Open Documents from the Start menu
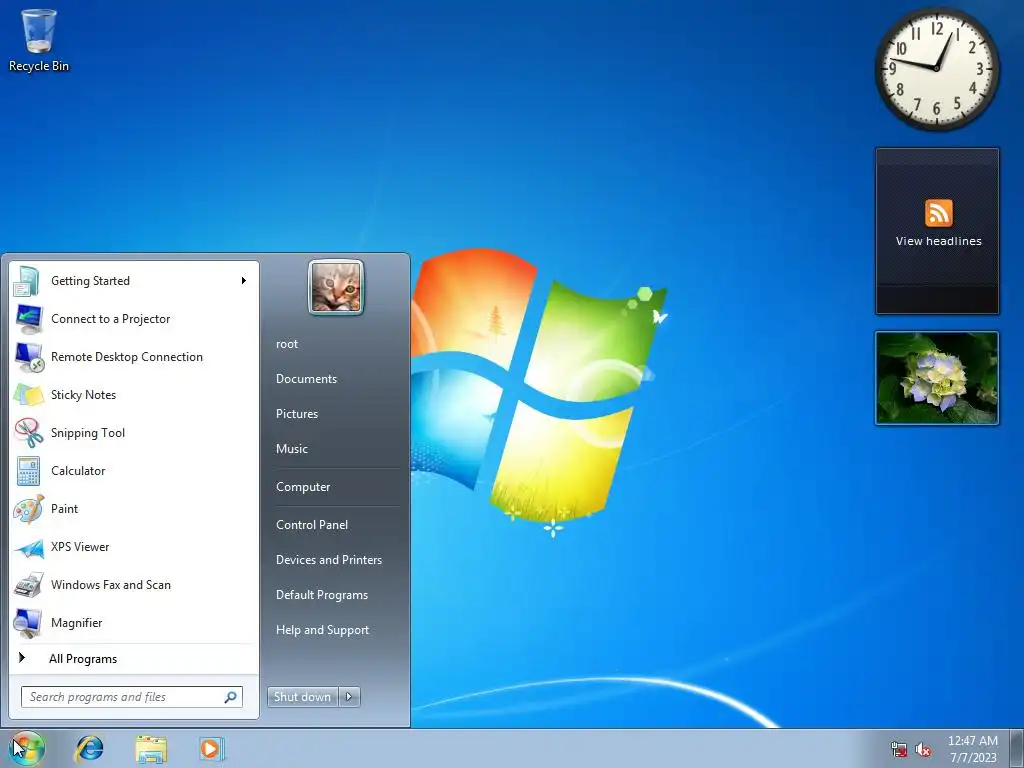This screenshot has height=768, width=1024. pos(306,379)
